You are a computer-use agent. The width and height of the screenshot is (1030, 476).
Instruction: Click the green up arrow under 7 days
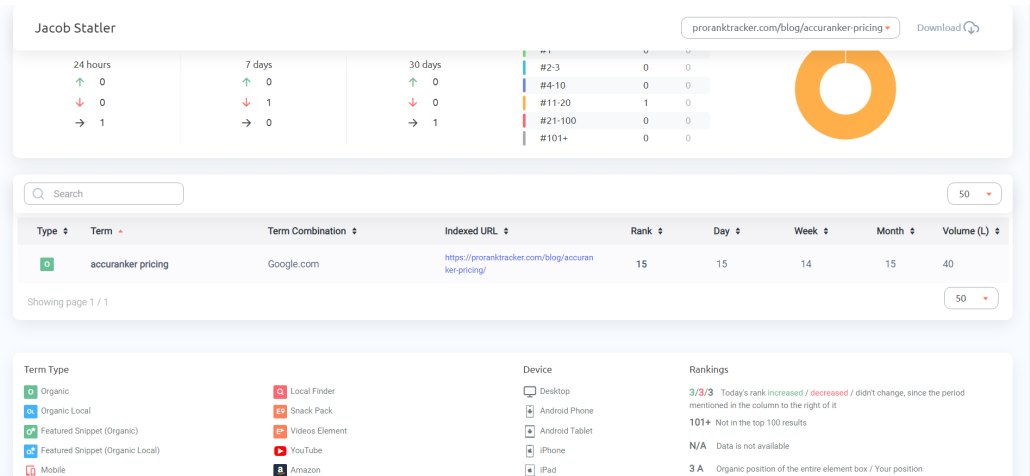point(246,82)
